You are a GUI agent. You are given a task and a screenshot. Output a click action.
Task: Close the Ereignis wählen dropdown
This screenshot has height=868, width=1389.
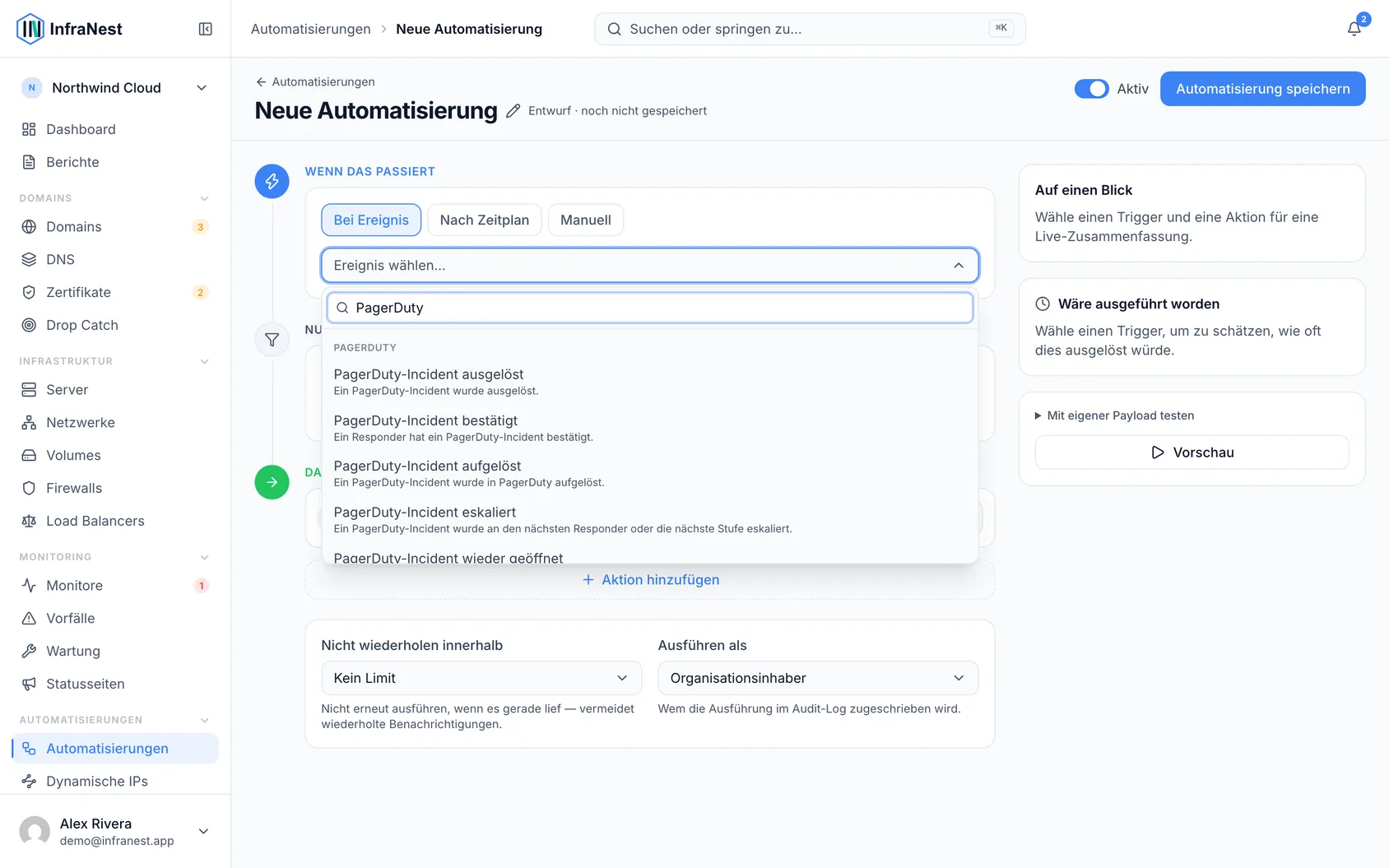click(x=649, y=265)
